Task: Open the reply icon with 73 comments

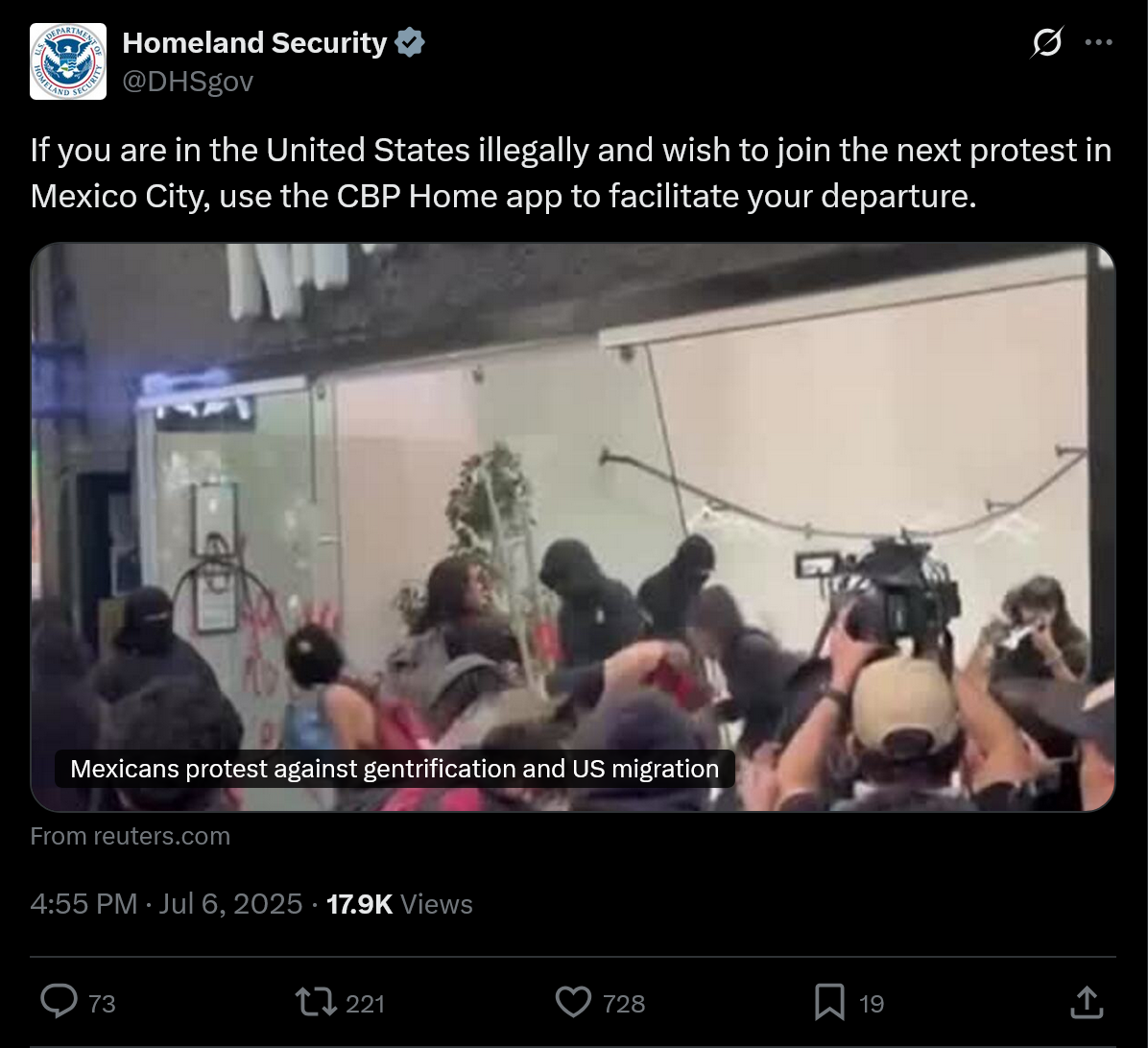Action: [x=60, y=1002]
